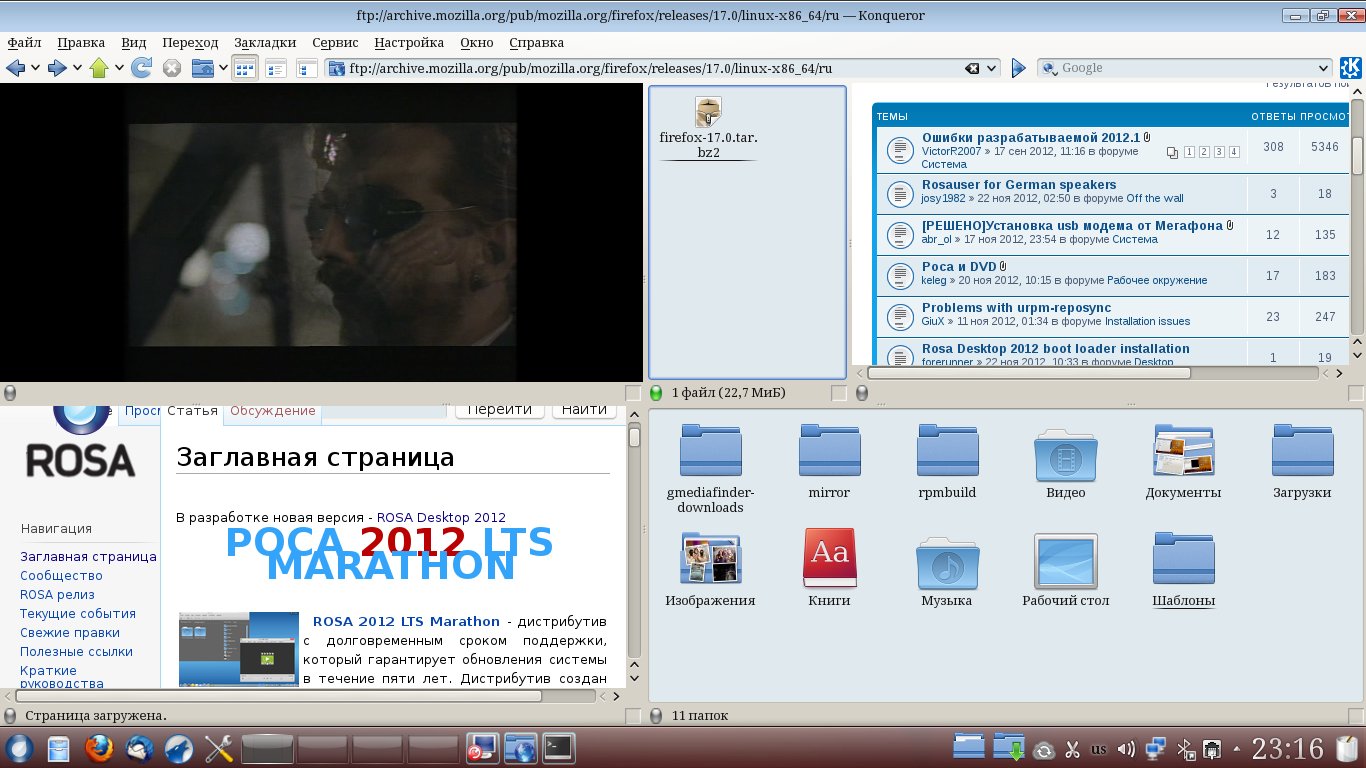
Task: Follow the Сообщество navigation link
Action: tap(61, 576)
